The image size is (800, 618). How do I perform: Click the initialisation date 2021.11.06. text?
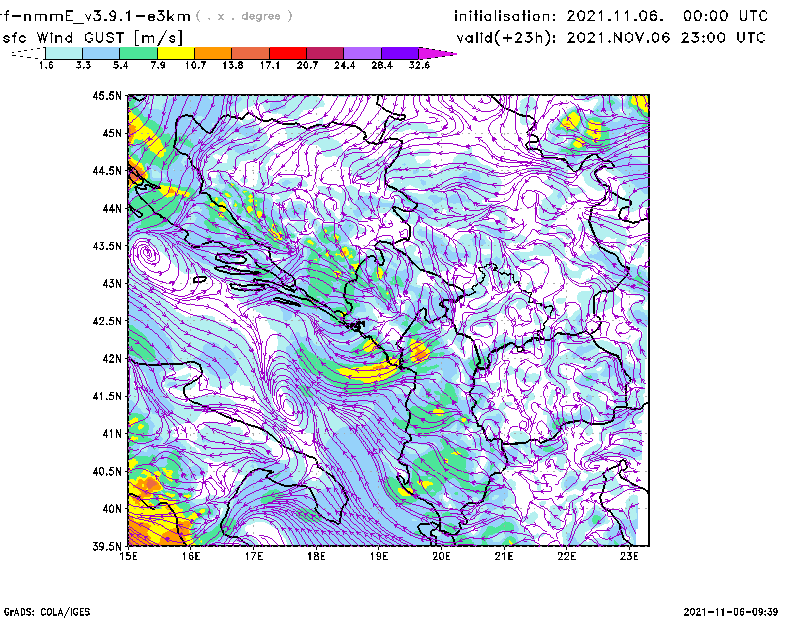615,16
